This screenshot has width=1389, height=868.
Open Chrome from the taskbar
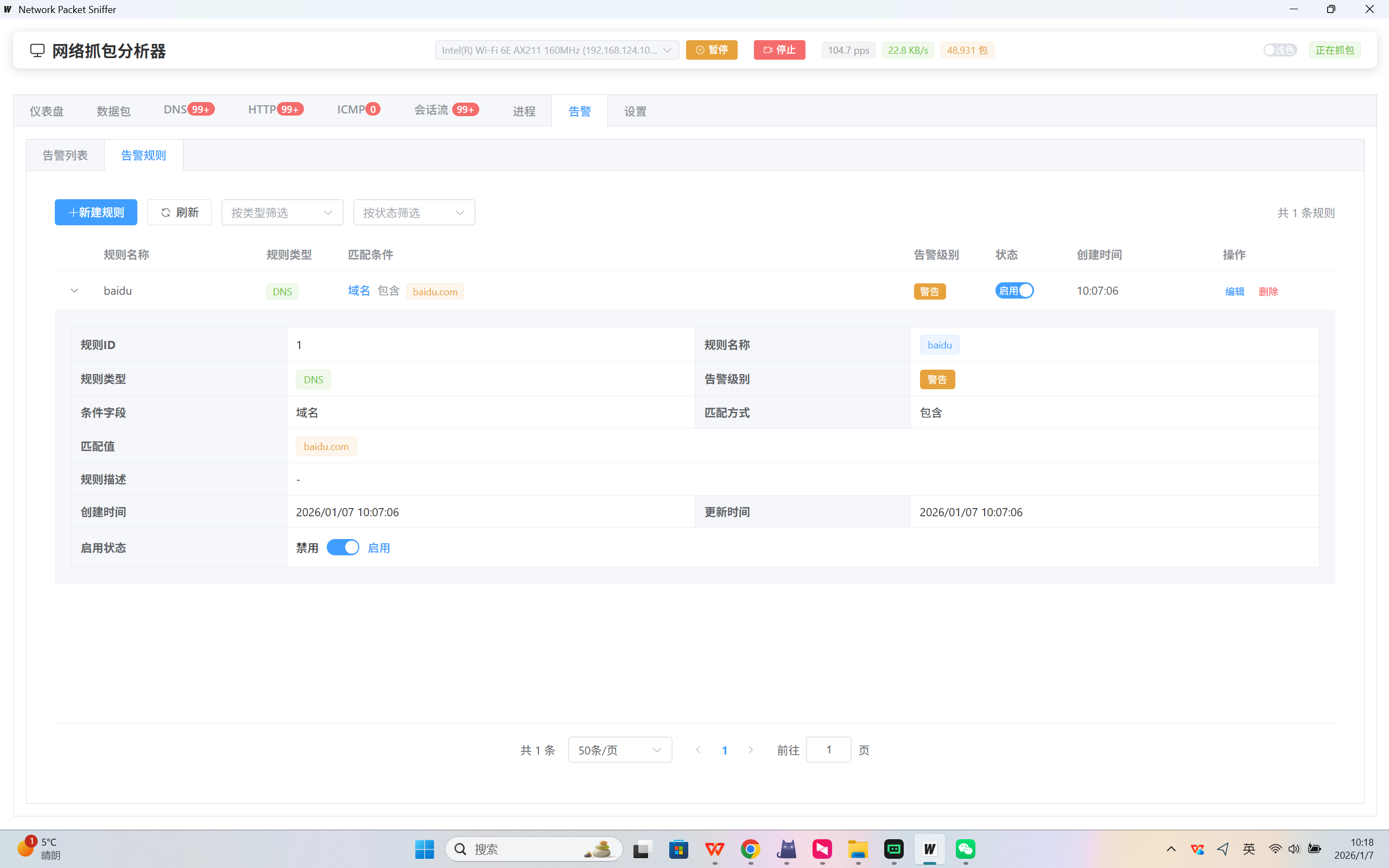(750, 849)
